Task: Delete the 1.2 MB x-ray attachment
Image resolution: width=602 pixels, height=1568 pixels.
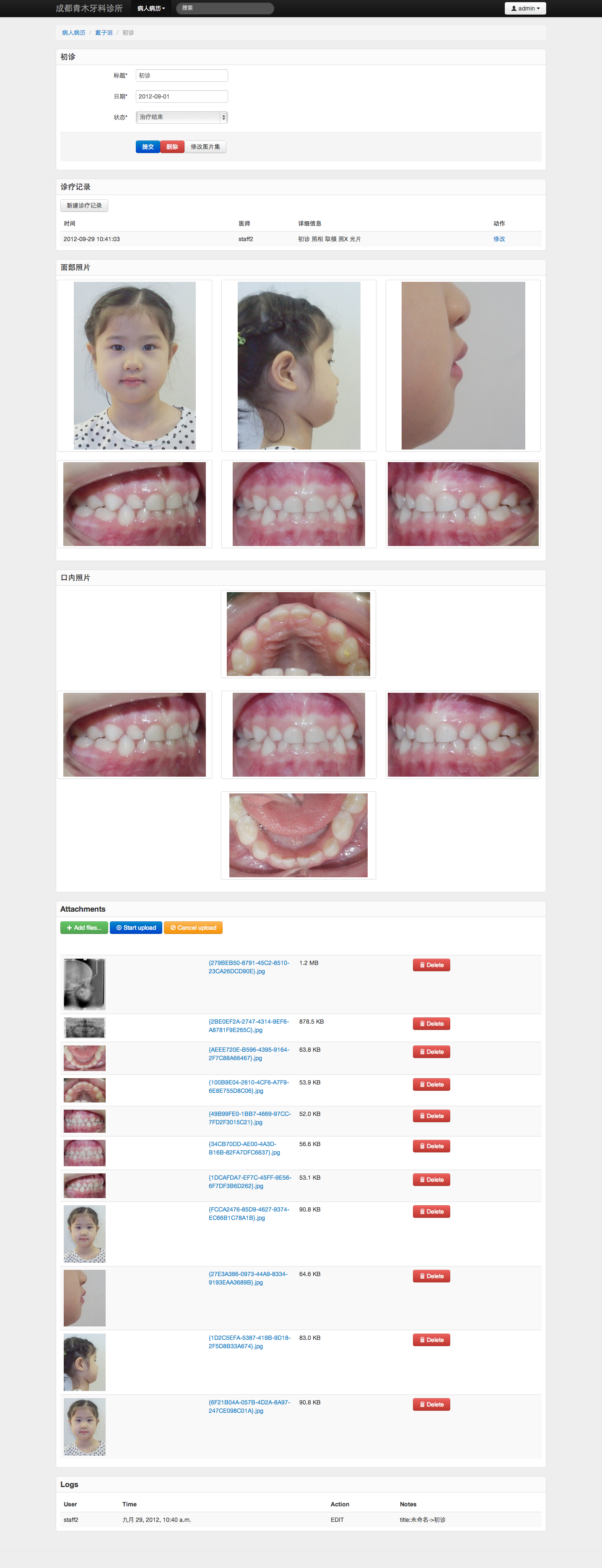Action: 431,965
